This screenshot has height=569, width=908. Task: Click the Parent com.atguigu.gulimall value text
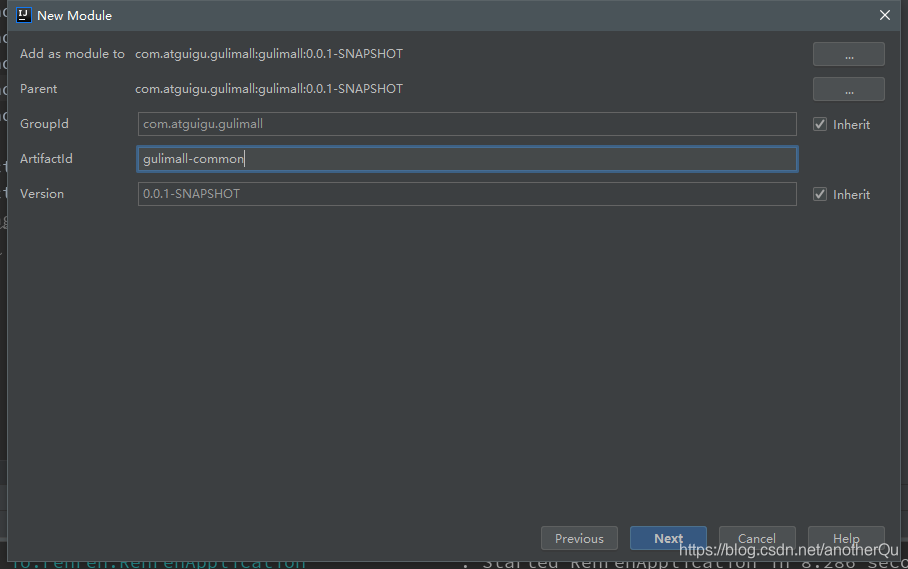tap(269, 89)
